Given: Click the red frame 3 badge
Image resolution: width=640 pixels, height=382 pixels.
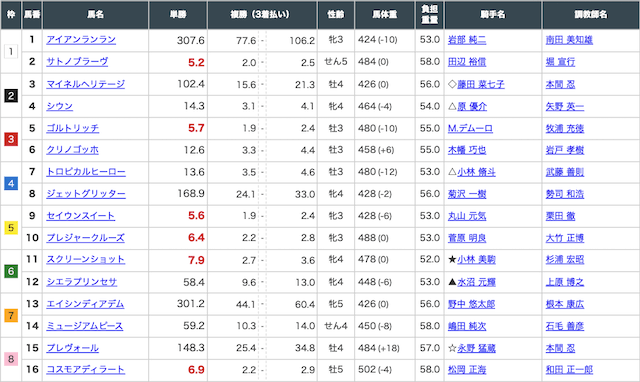Looking at the screenshot, I should tap(11, 139).
